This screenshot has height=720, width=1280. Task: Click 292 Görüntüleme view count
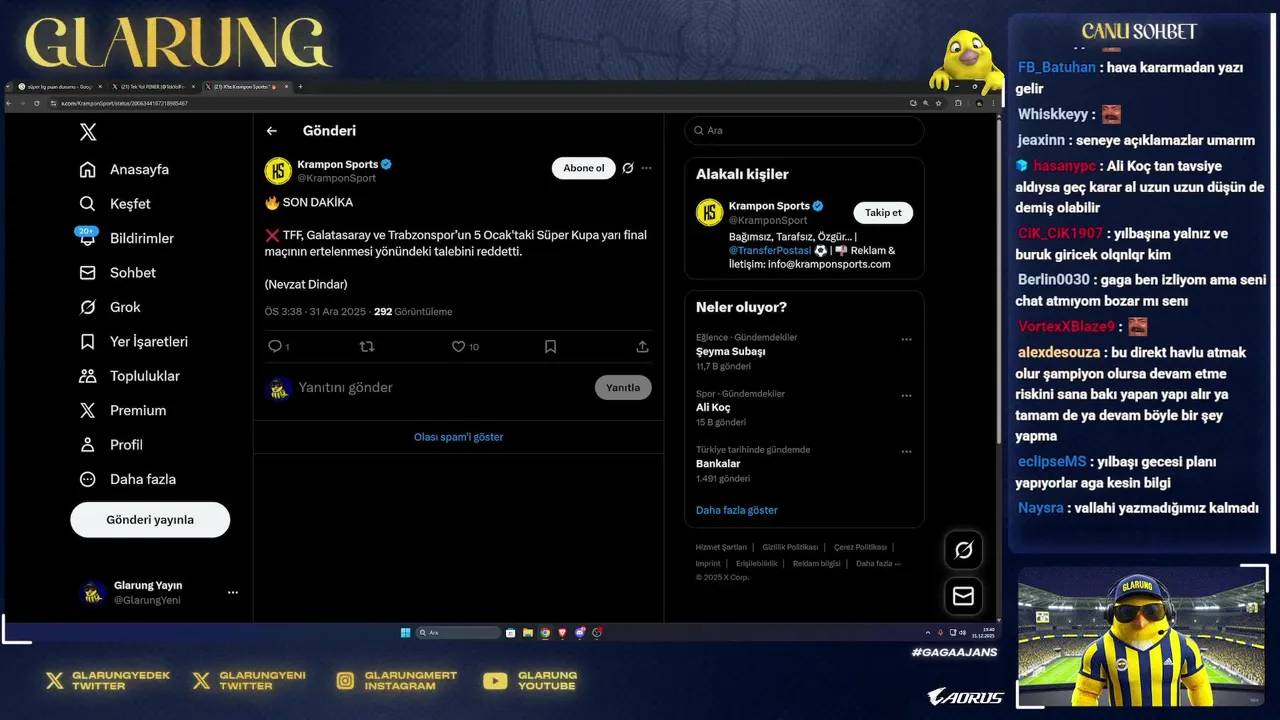[413, 312]
